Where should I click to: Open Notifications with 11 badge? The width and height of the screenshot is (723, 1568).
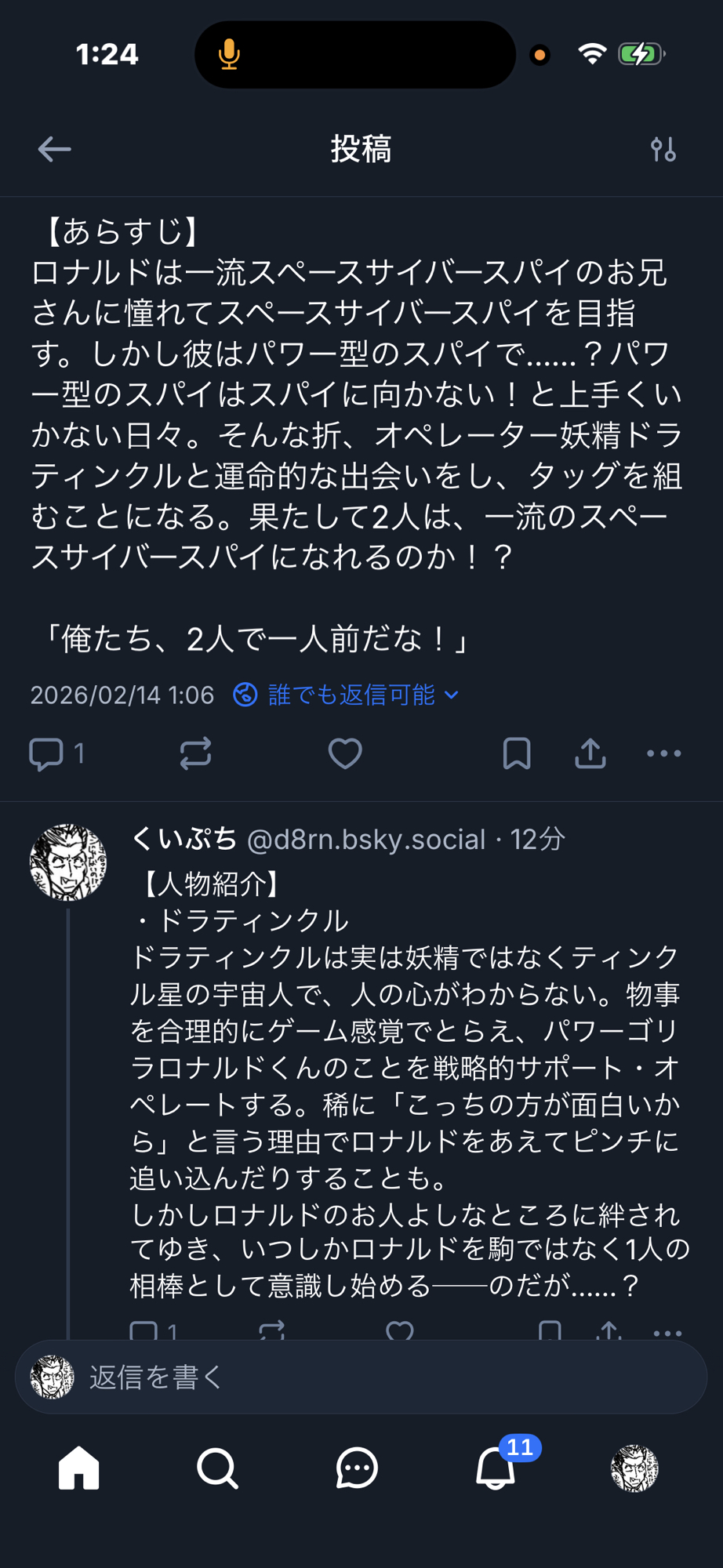(x=496, y=1468)
